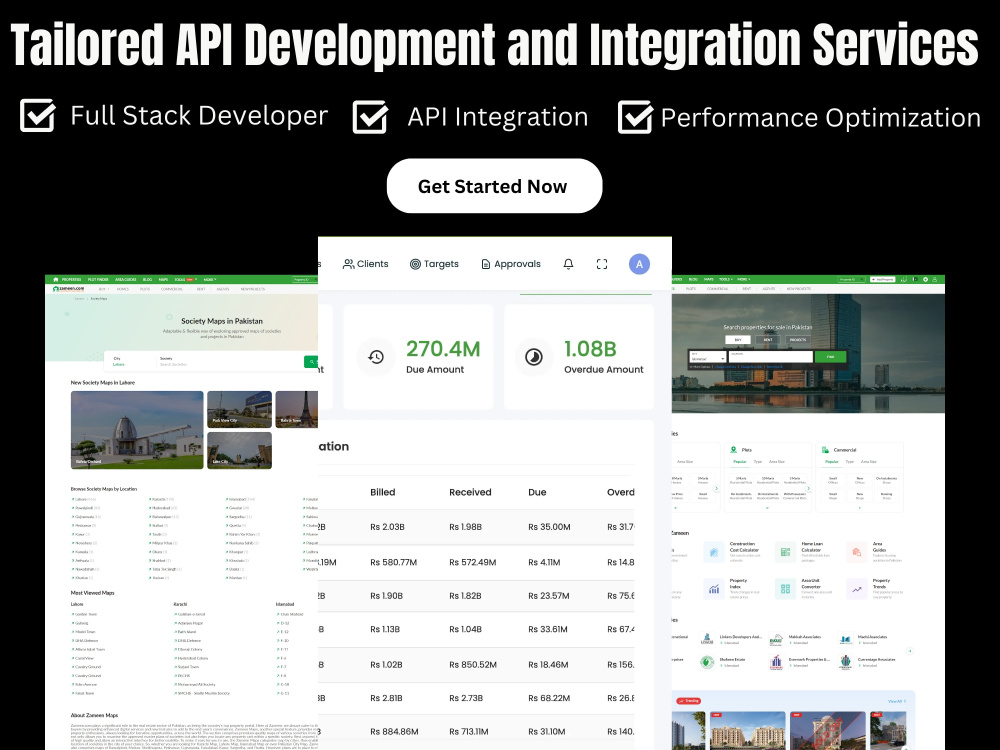
Task: Open the Bahria Orchard map thumbnail
Action: point(137,430)
